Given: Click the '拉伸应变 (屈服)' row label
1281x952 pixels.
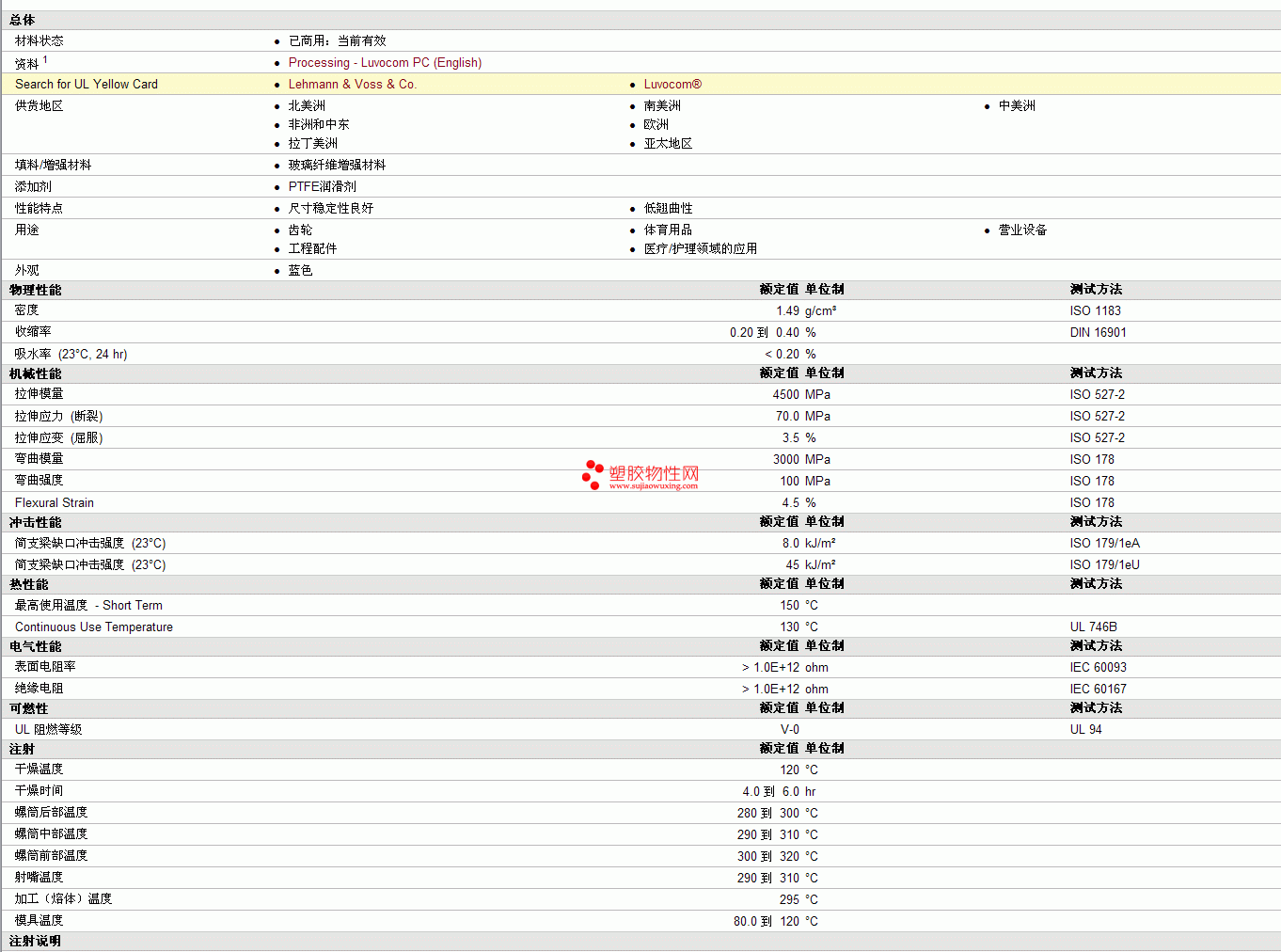Looking at the screenshot, I should (59, 437).
